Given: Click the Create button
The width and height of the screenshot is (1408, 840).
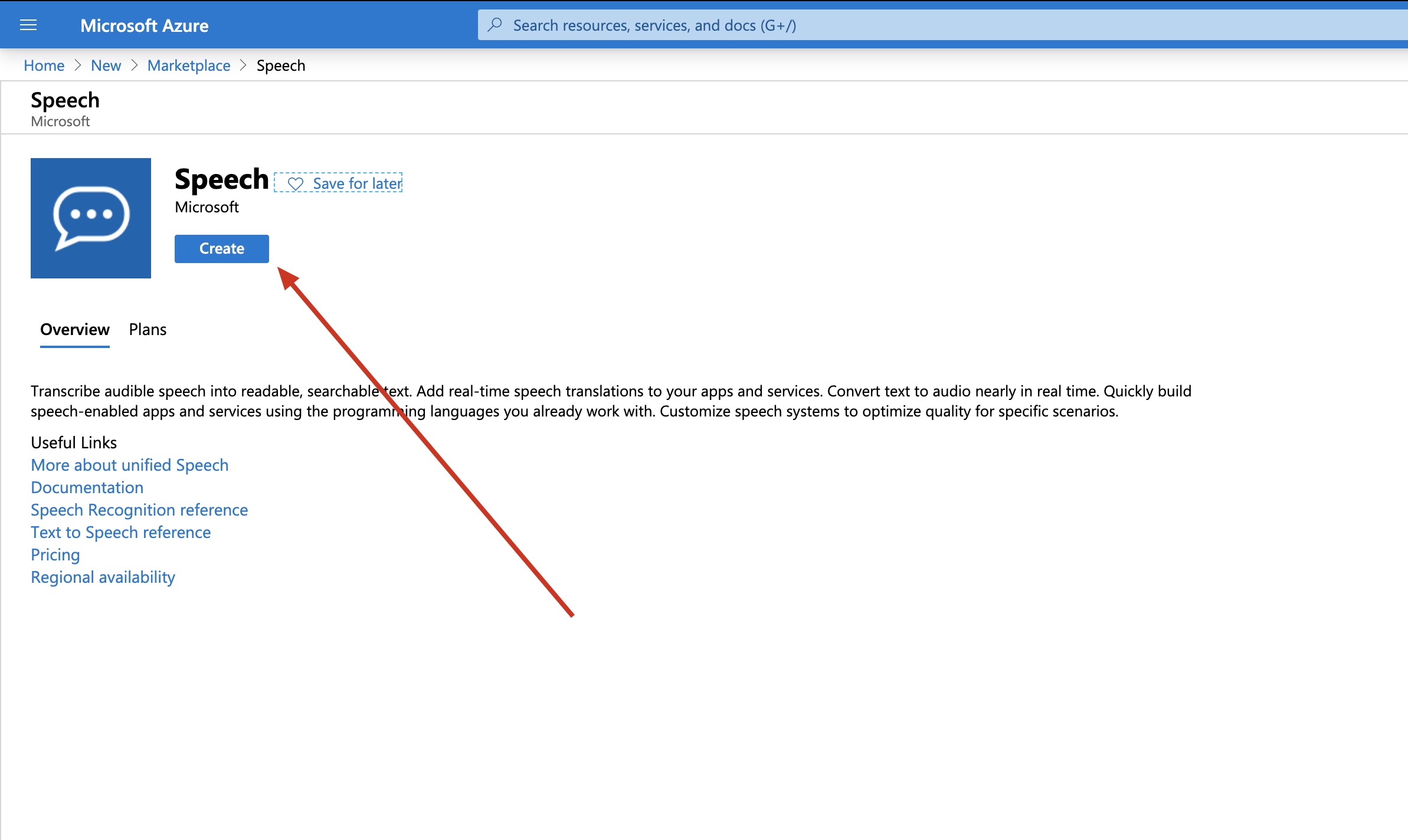Looking at the screenshot, I should (221, 248).
